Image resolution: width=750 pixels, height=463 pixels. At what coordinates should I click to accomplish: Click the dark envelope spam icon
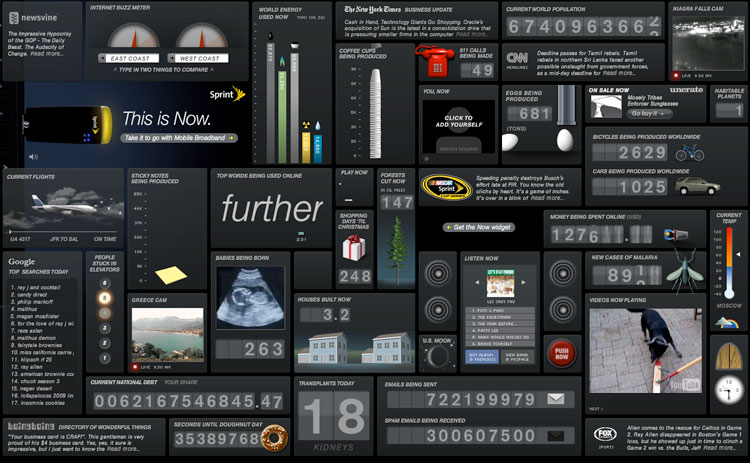click(x=555, y=435)
